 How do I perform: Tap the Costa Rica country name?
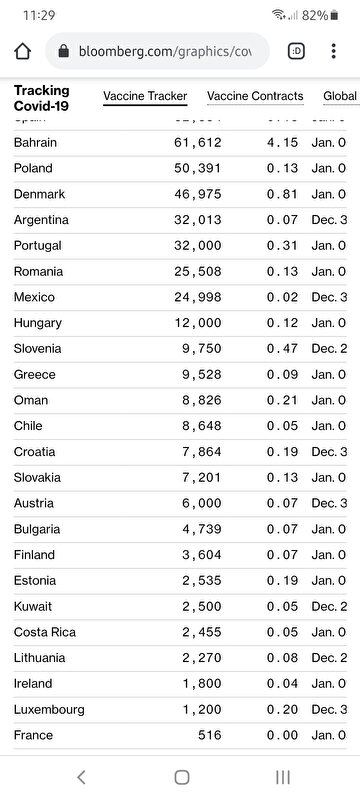click(x=45, y=633)
